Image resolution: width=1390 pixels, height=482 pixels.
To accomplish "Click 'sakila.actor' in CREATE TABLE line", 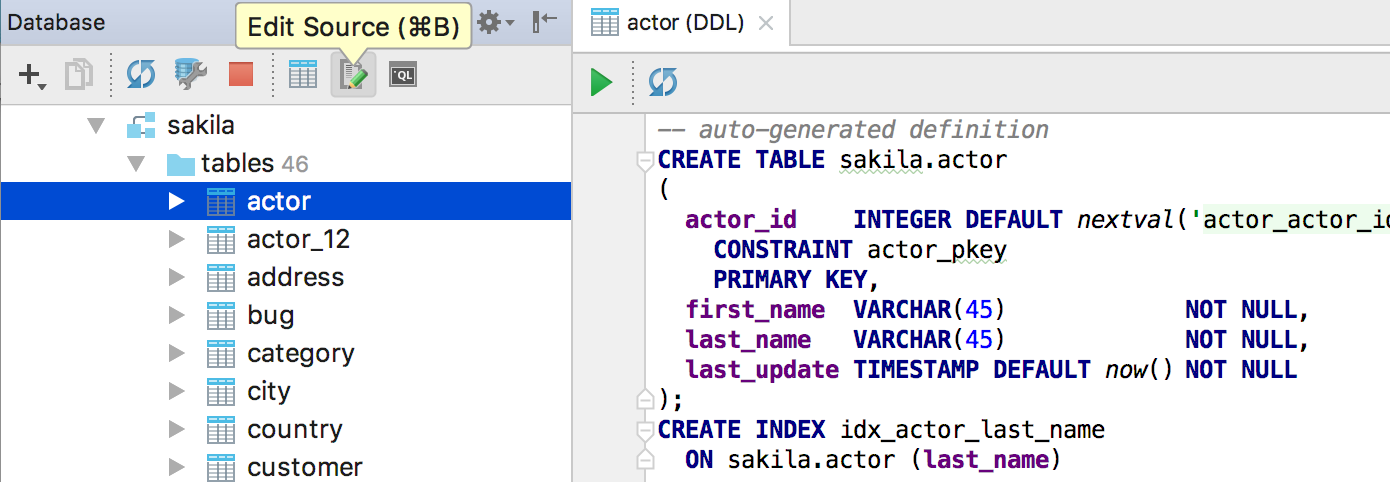I will pyautogui.click(x=923, y=160).
